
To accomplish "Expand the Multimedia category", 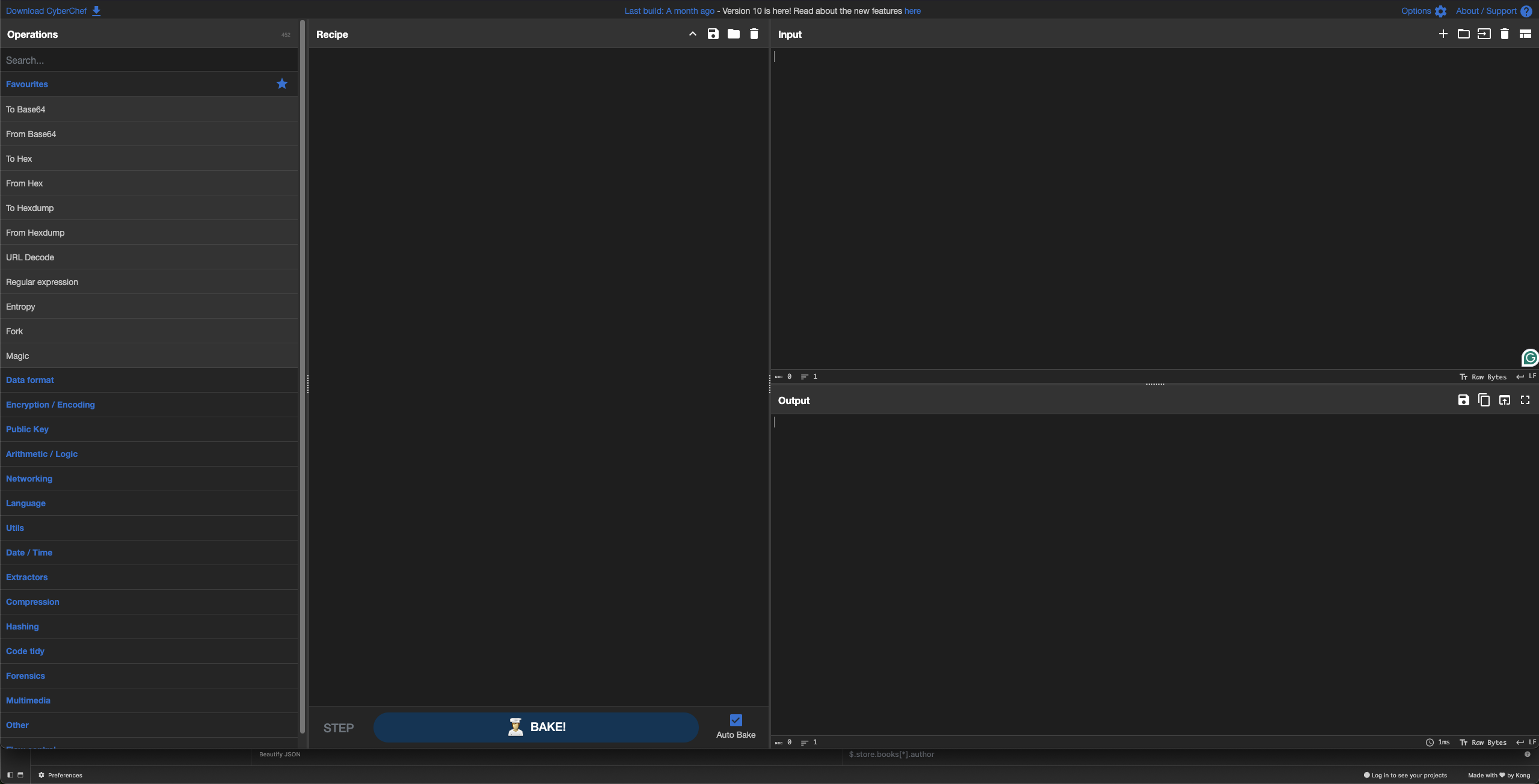I will pos(149,700).
